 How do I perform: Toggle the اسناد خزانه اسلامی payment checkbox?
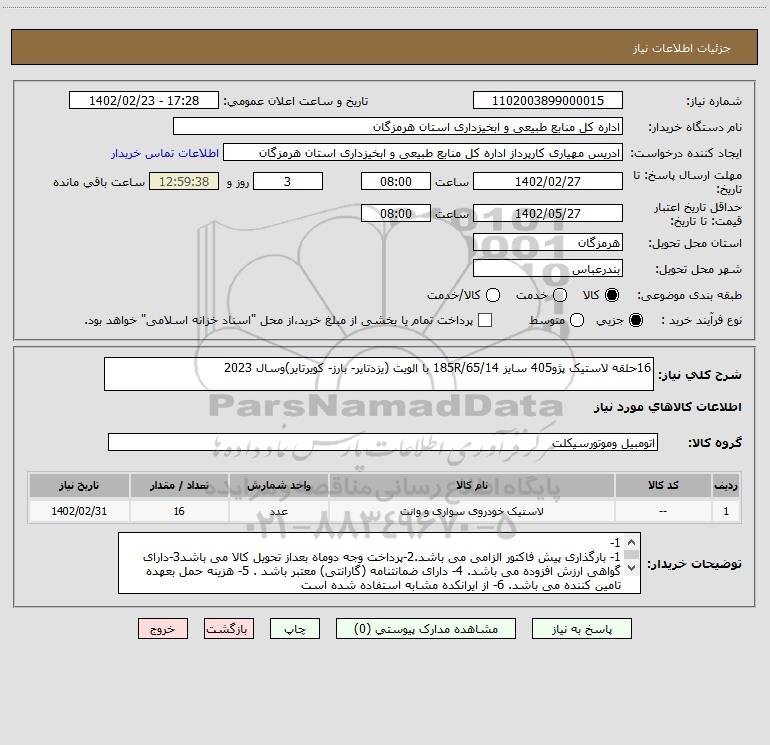485,320
